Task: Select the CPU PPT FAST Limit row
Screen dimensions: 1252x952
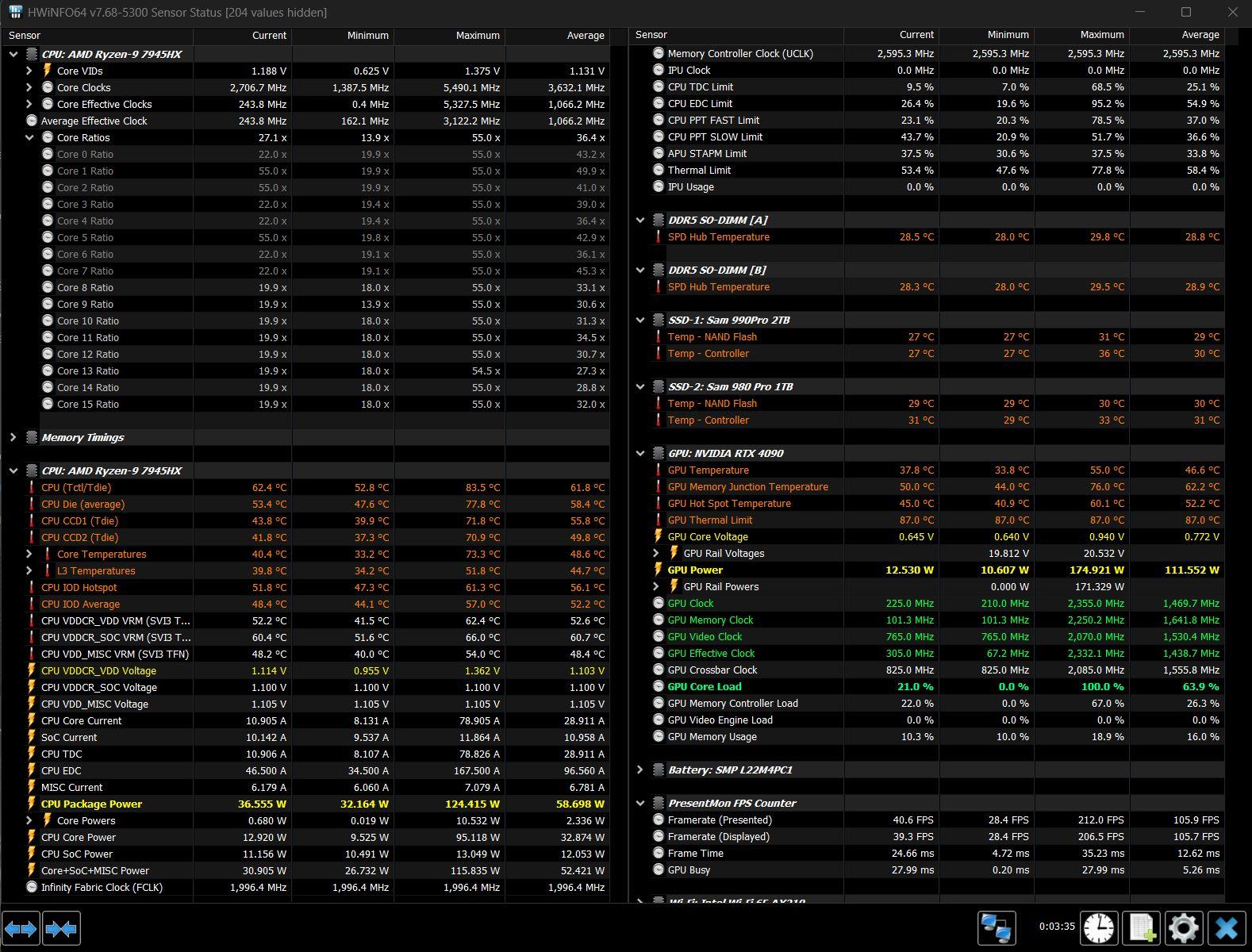Action: [926, 120]
